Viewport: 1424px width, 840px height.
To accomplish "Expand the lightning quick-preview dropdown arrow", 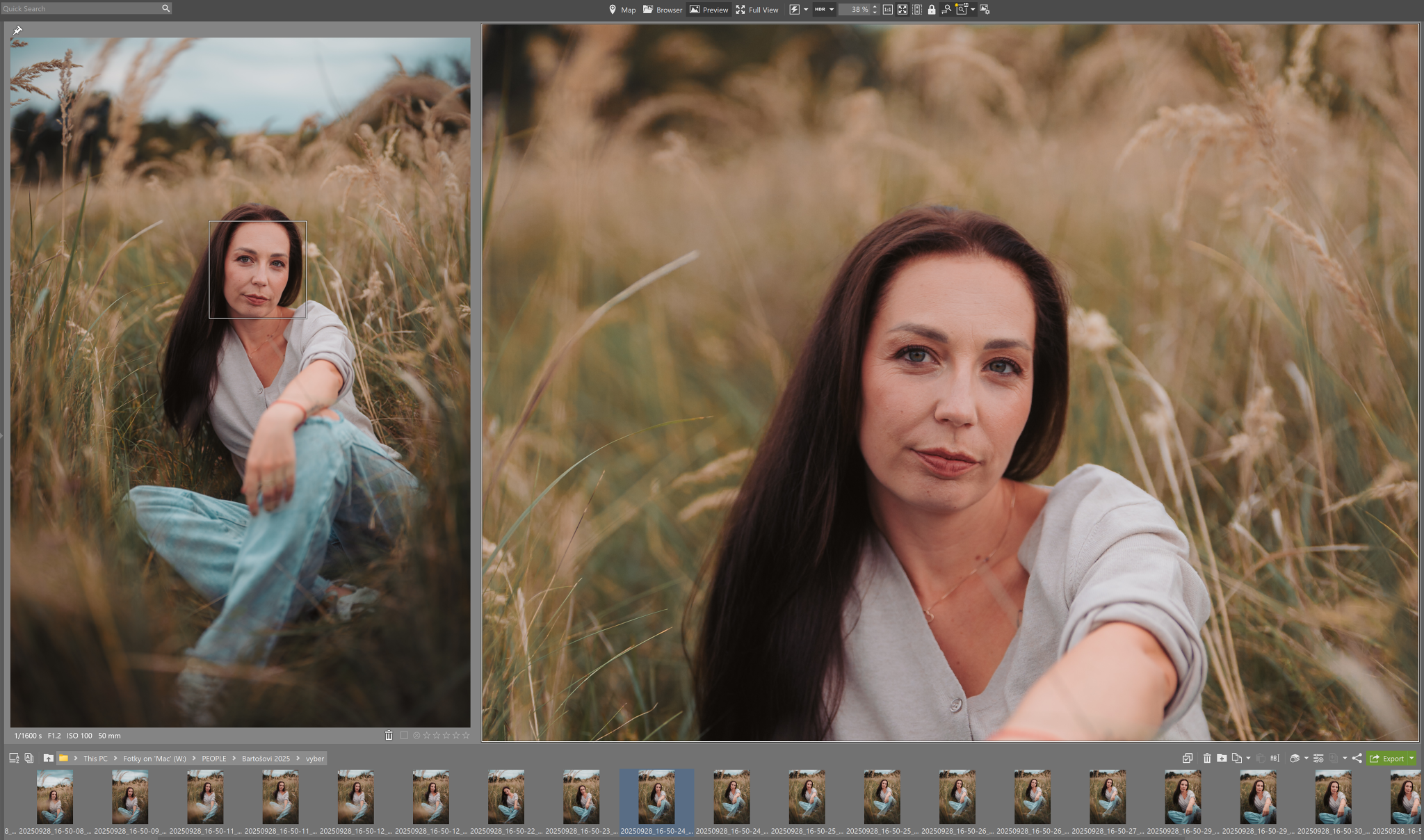I will [806, 10].
